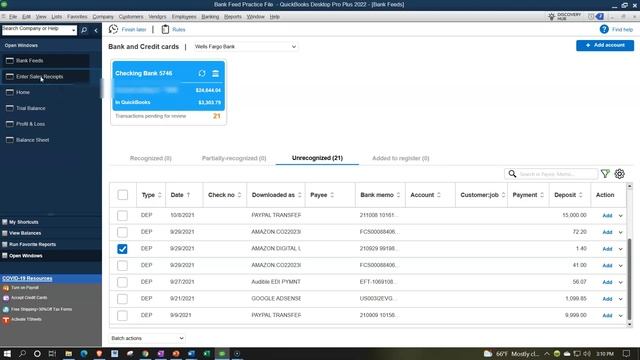Screen dimensions: 640x360
Task: Open File Explorer from the taskbar
Action: [x=68, y=353]
